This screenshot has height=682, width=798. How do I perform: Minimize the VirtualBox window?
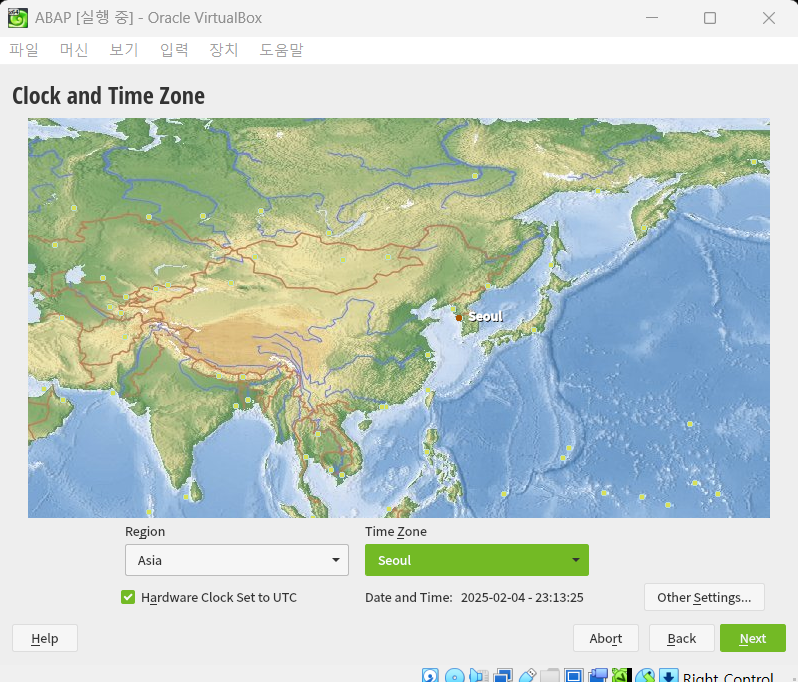click(651, 18)
